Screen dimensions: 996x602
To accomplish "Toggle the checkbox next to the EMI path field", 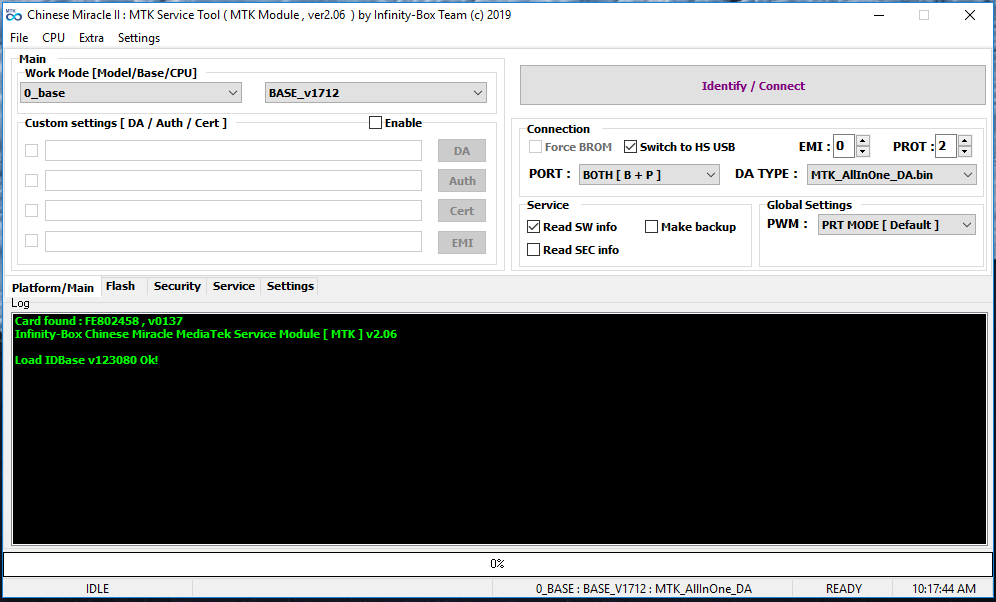I will click(x=31, y=241).
